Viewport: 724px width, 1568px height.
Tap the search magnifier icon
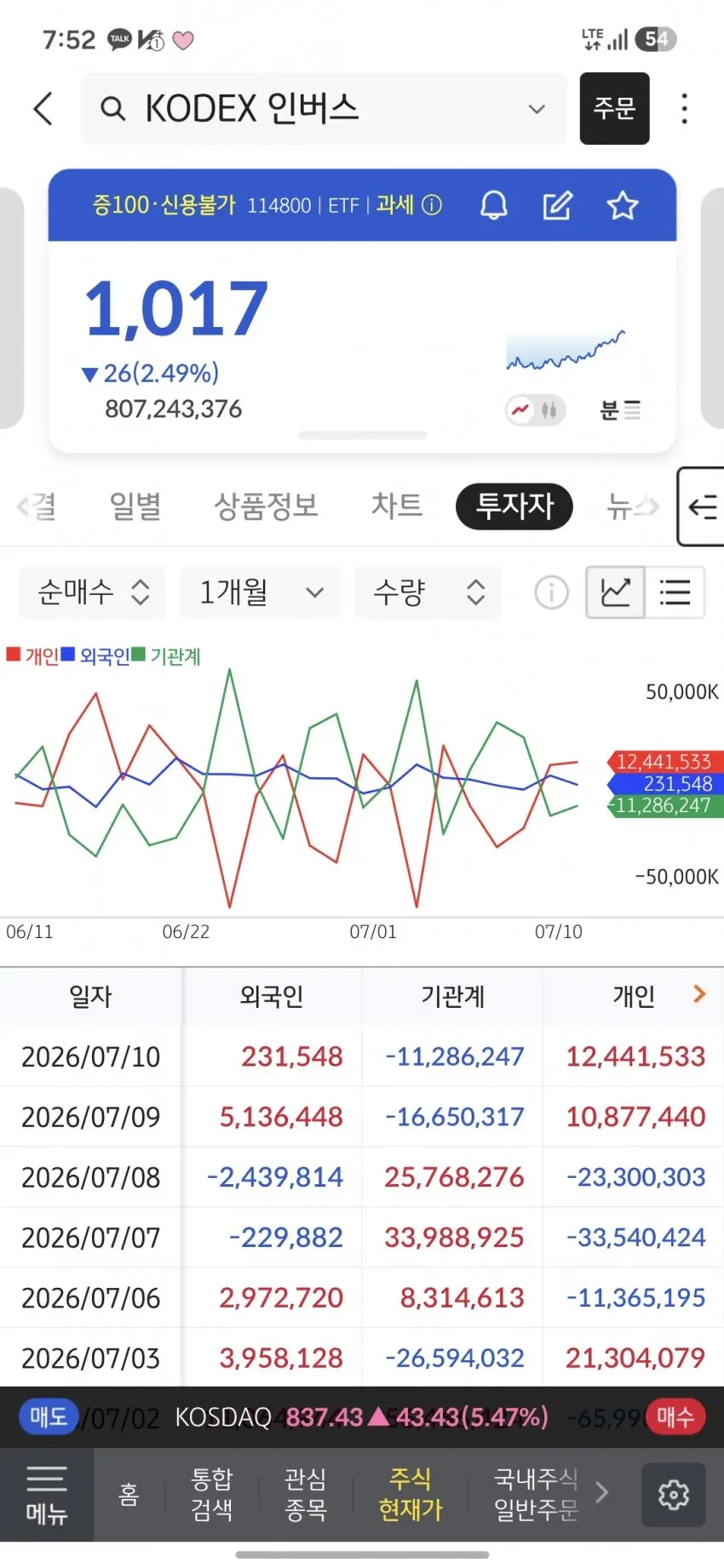112,109
